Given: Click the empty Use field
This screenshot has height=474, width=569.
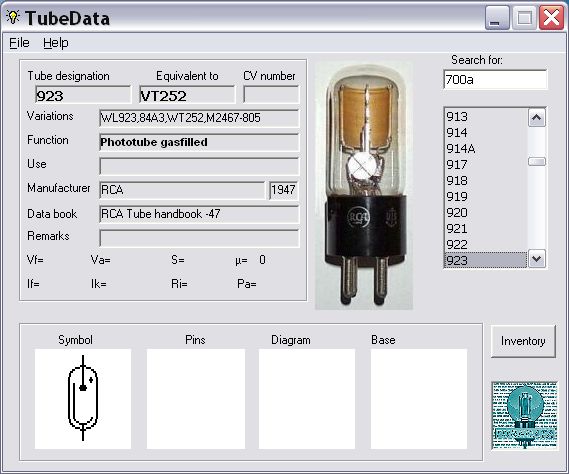Looking at the screenshot, I should point(199,166).
